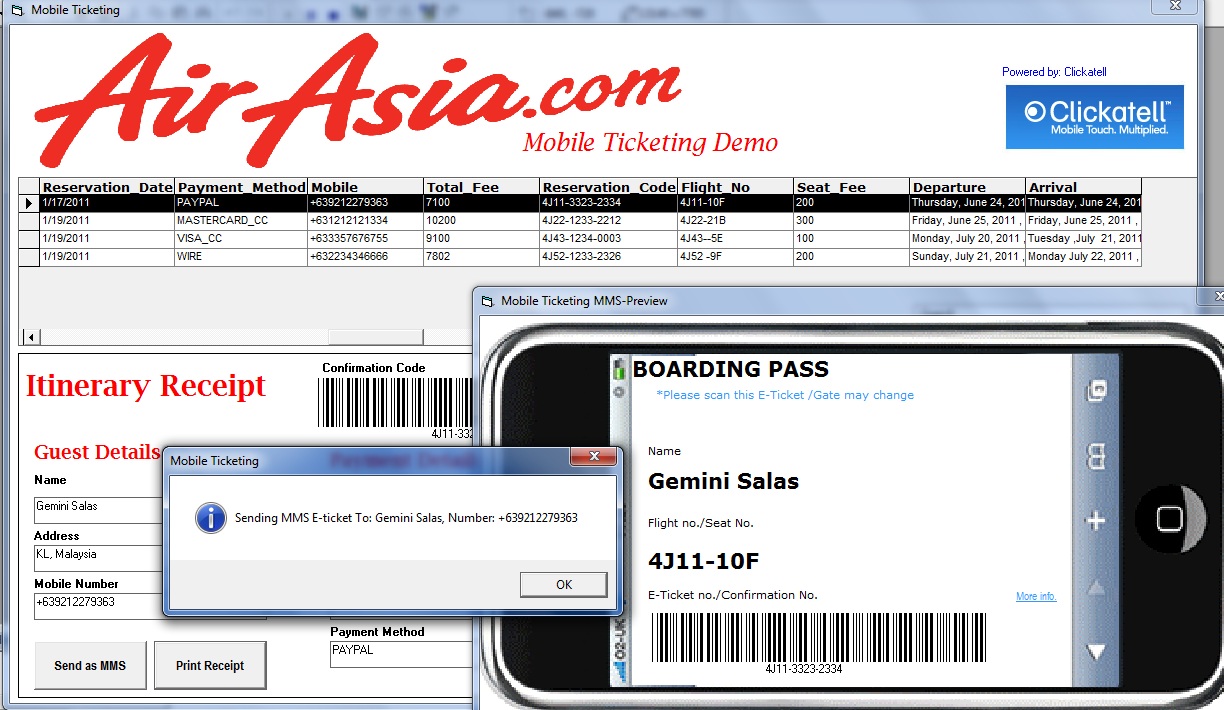This screenshot has height=710, width=1224.
Task: Click flight number cell 4J52 -9F
Action: click(736, 257)
